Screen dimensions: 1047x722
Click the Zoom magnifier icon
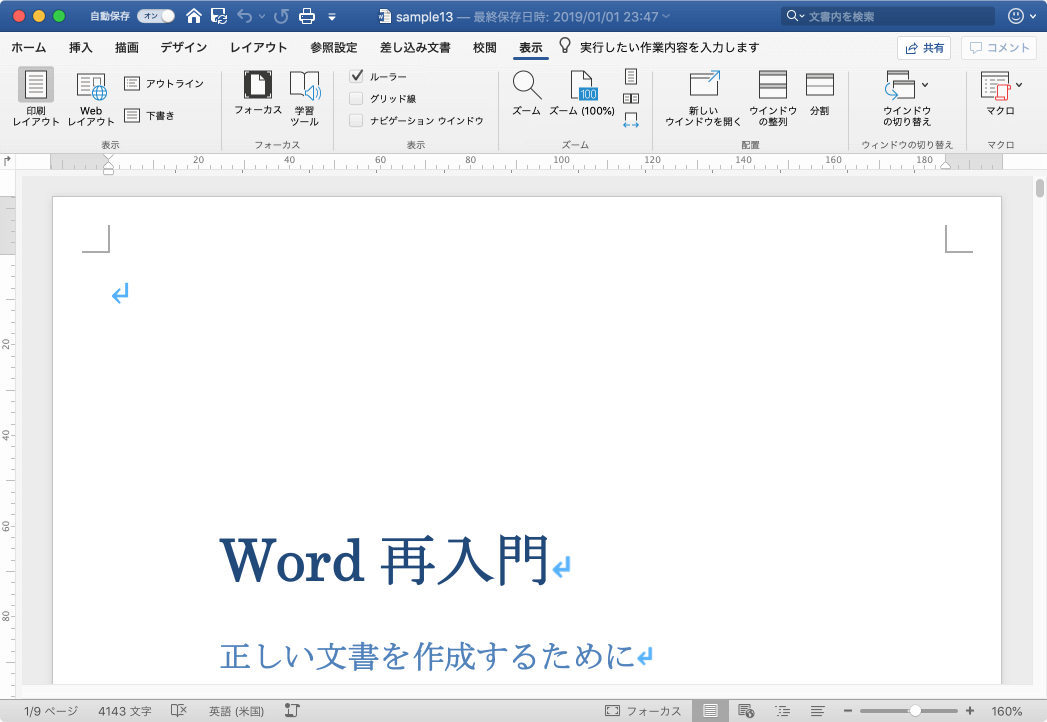tap(526, 85)
